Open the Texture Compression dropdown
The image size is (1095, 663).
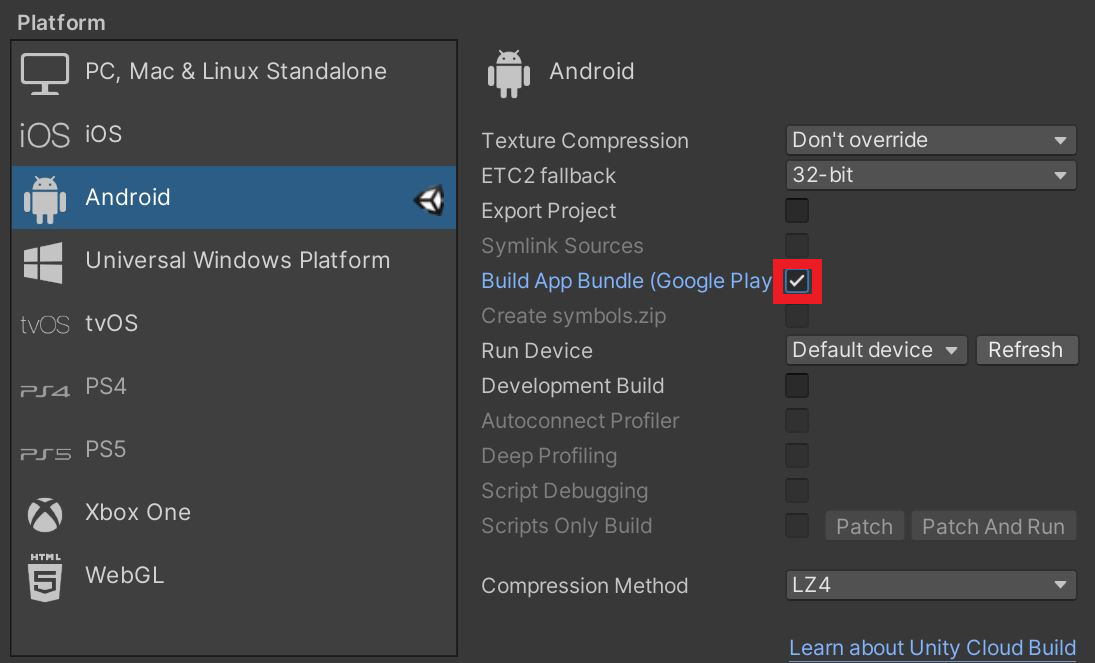930,140
